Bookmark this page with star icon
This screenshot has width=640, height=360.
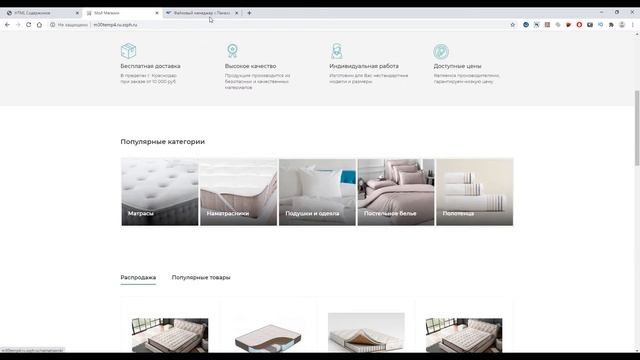(x=513, y=25)
